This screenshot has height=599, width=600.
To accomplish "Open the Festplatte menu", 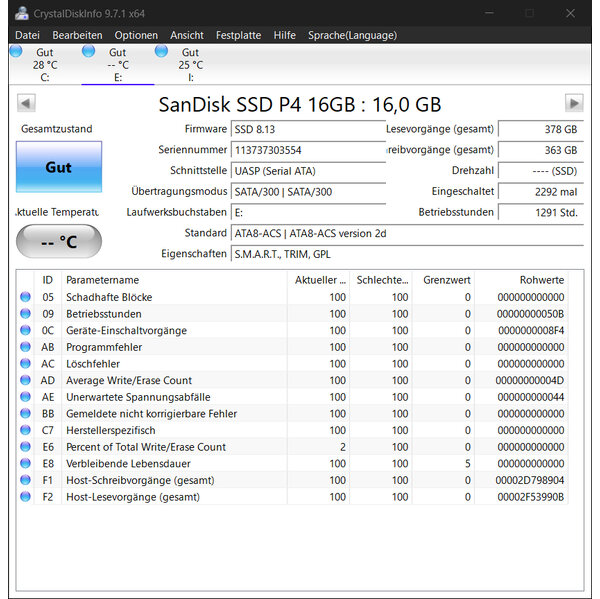I will pos(239,35).
